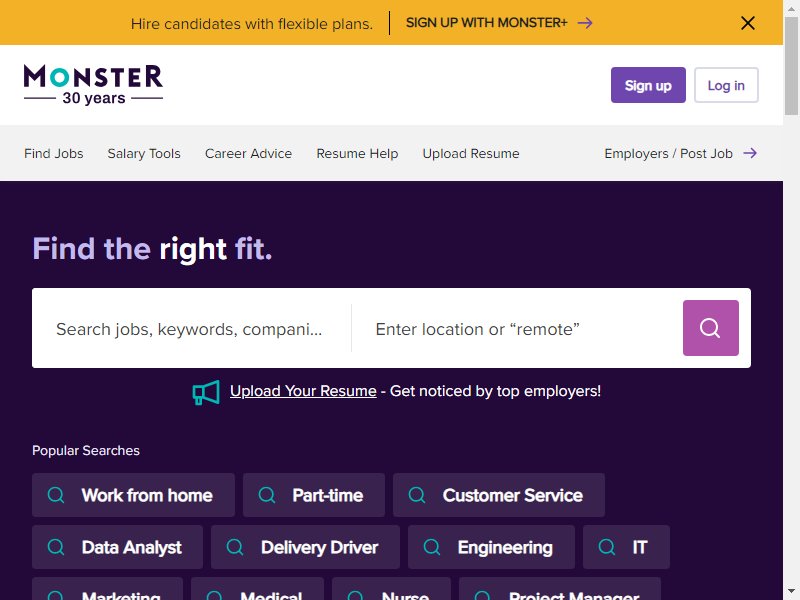The width and height of the screenshot is (800, 600).
Task: Select Upload Resume in navigation bar
Action: 471,154
